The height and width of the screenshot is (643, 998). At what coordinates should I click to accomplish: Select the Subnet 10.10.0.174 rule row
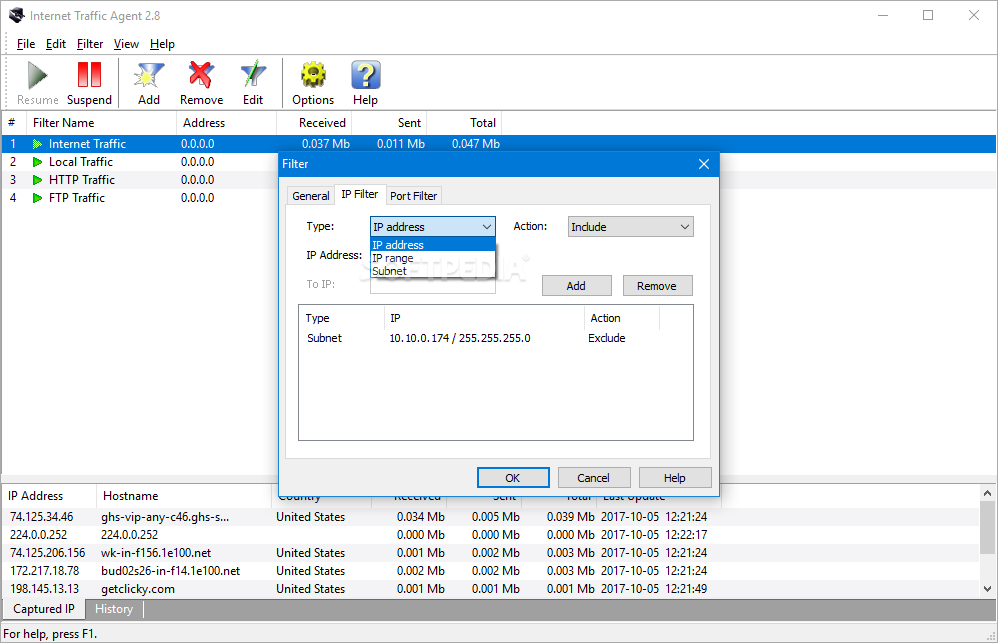click(x=495, y=339)
